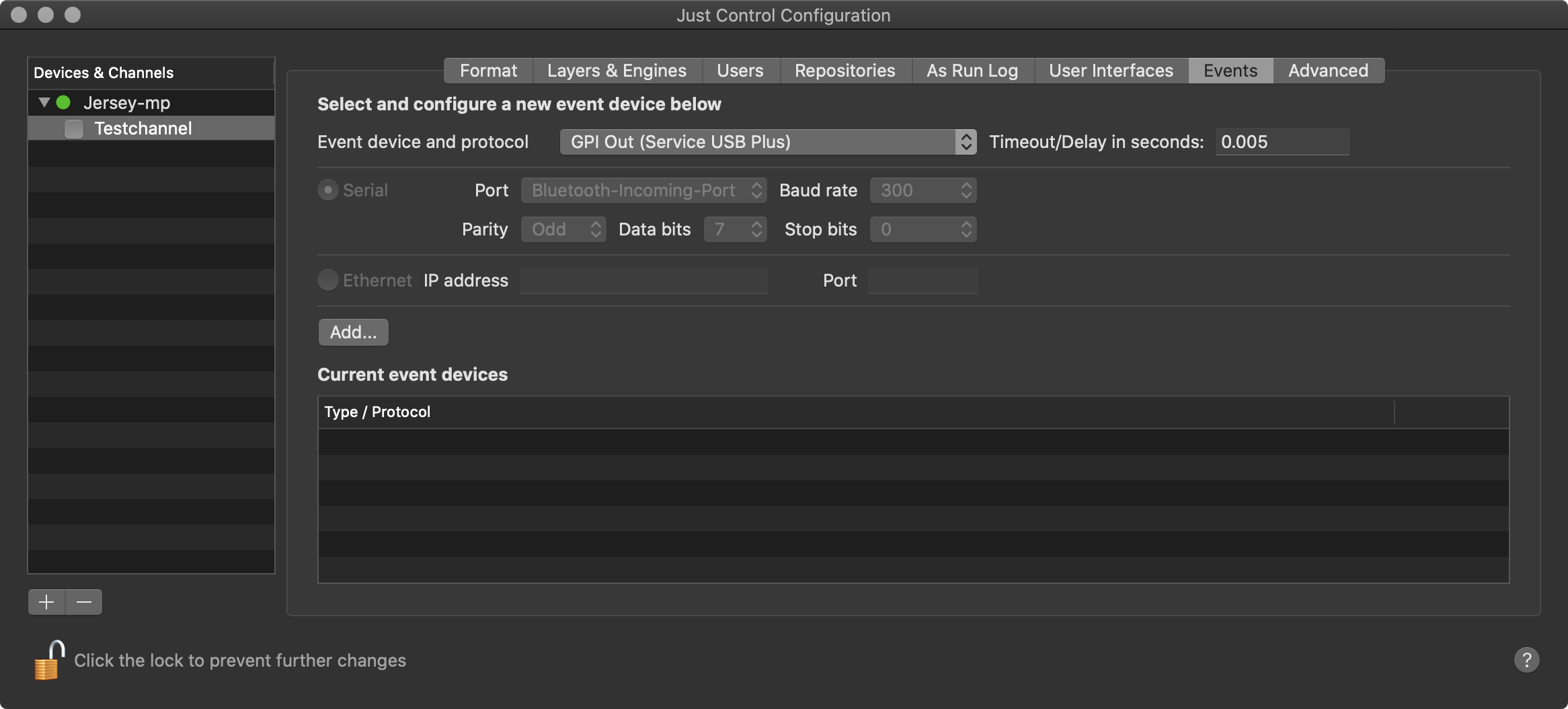1568x709 pixels.
Task: Switch to the As Run Log tab
Action: coord(972,71)
